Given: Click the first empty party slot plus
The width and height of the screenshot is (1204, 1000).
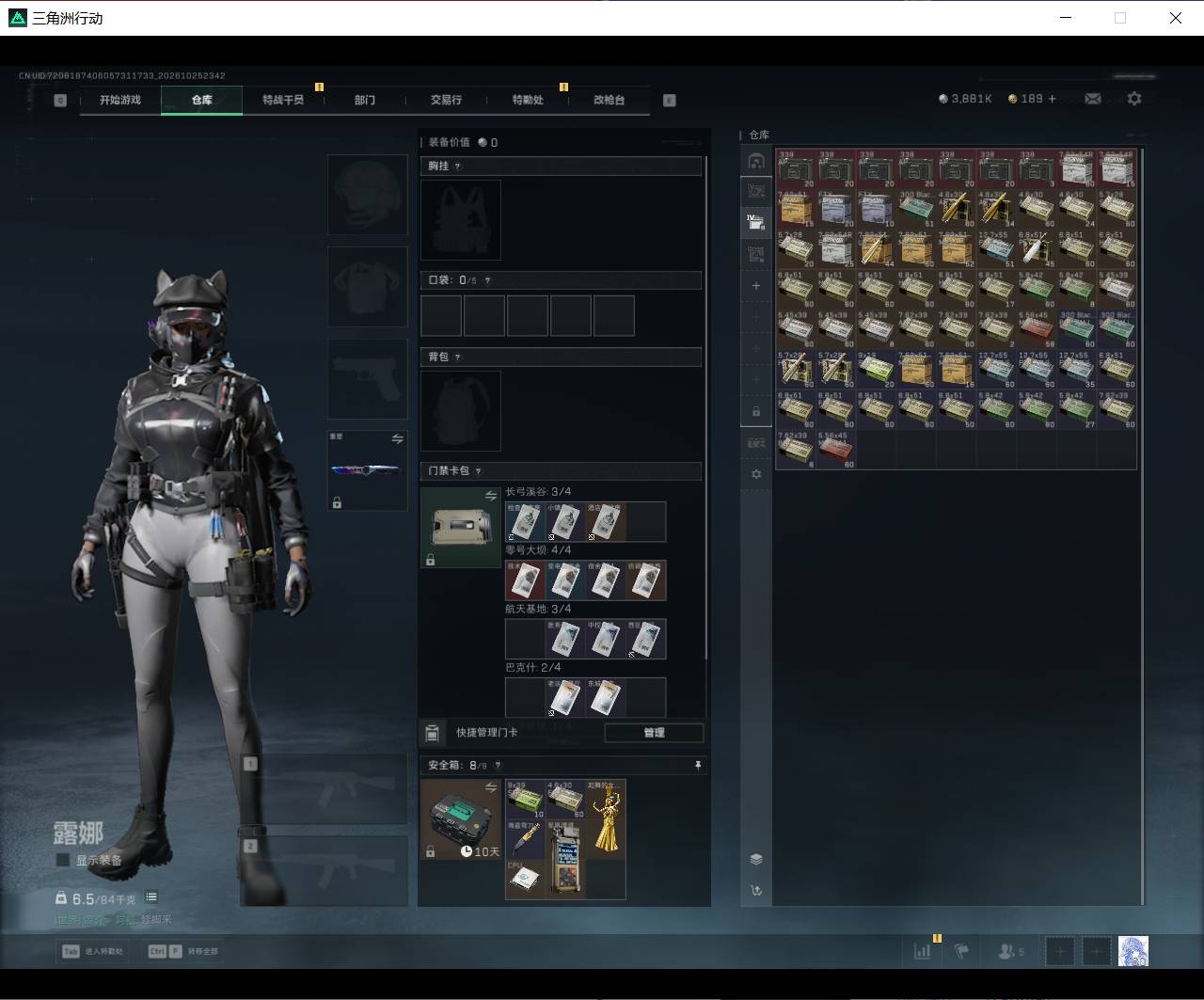Looking at the screenshot, I should click(1060, 951).
